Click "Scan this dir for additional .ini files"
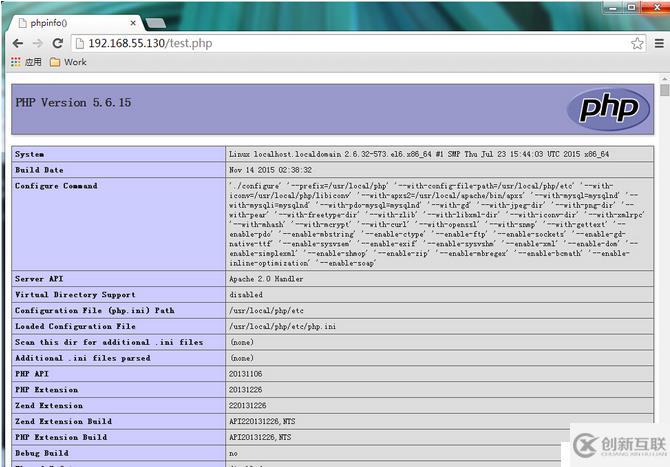The image size is (670, 467). pos(109,342)
